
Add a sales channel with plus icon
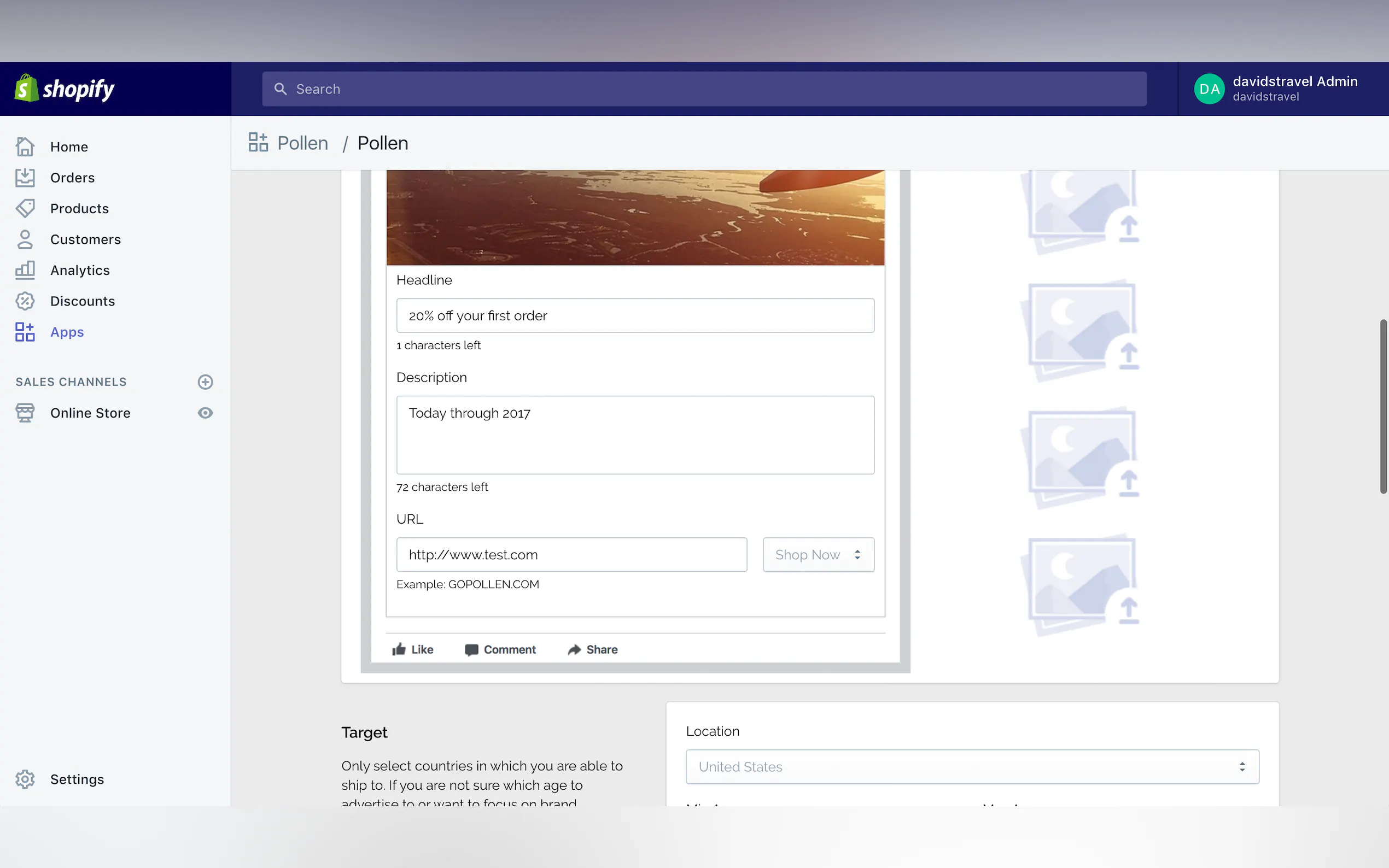[205, 382]
